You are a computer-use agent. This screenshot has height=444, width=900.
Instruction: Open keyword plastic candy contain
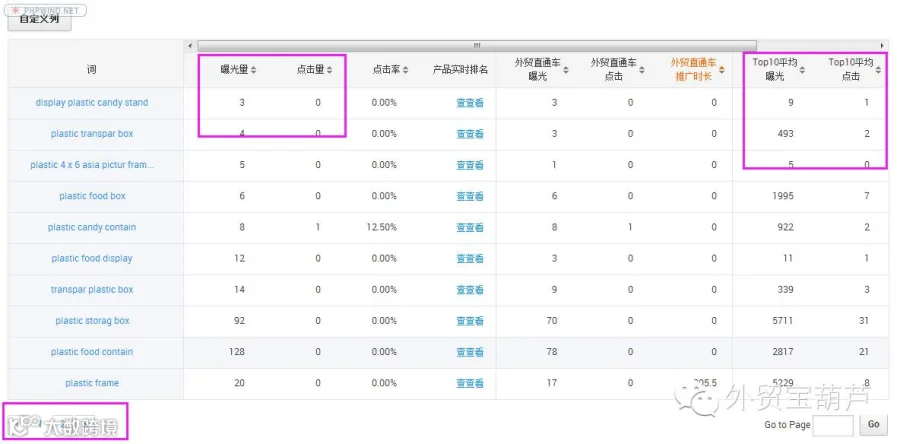(92, 227)
